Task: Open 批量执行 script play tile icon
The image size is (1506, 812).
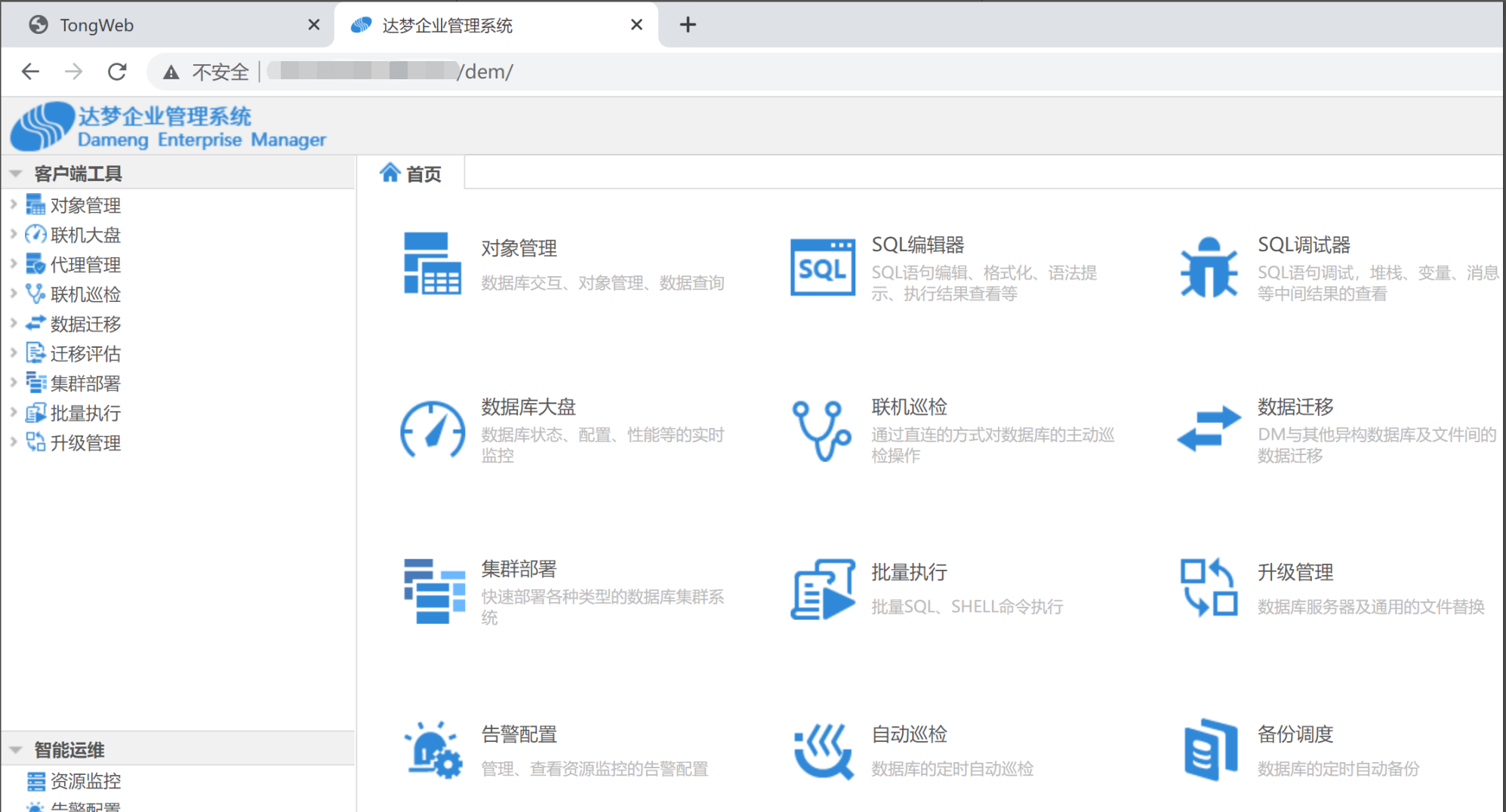Action: pyautogui.click(x=823, y=589)
